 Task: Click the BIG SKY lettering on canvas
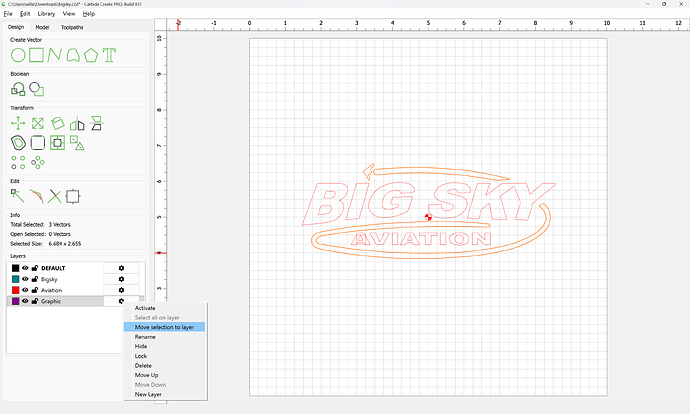click(429, 203)
